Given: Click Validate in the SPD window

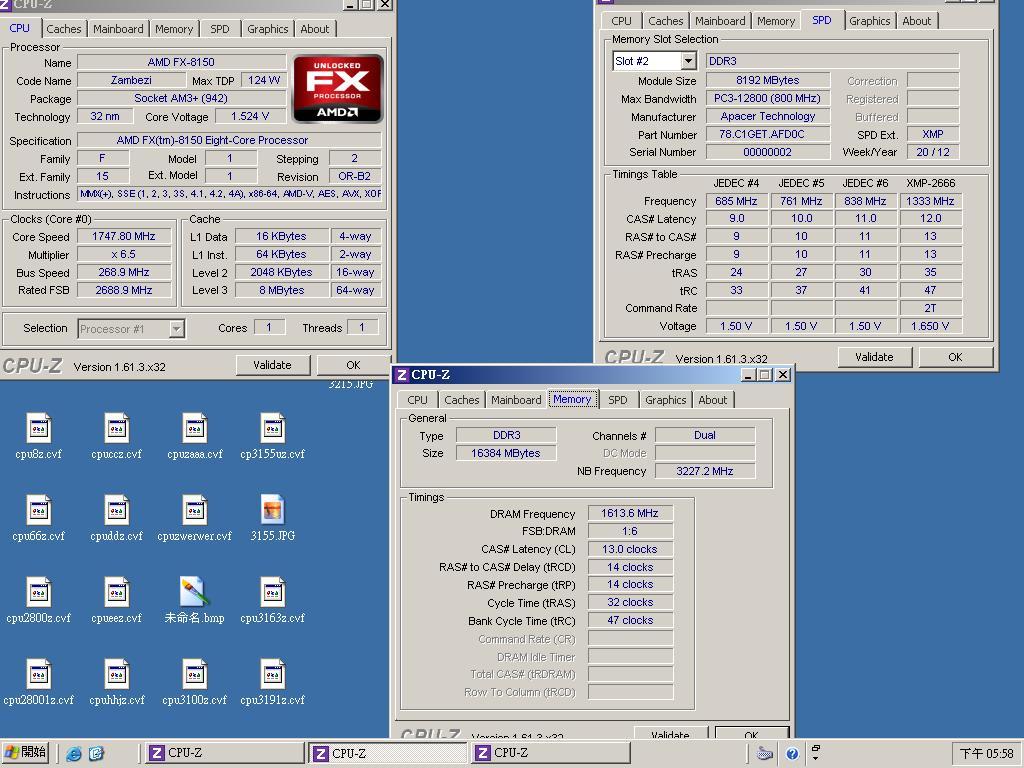Looking at the screenshot, I should pos(874,357).
